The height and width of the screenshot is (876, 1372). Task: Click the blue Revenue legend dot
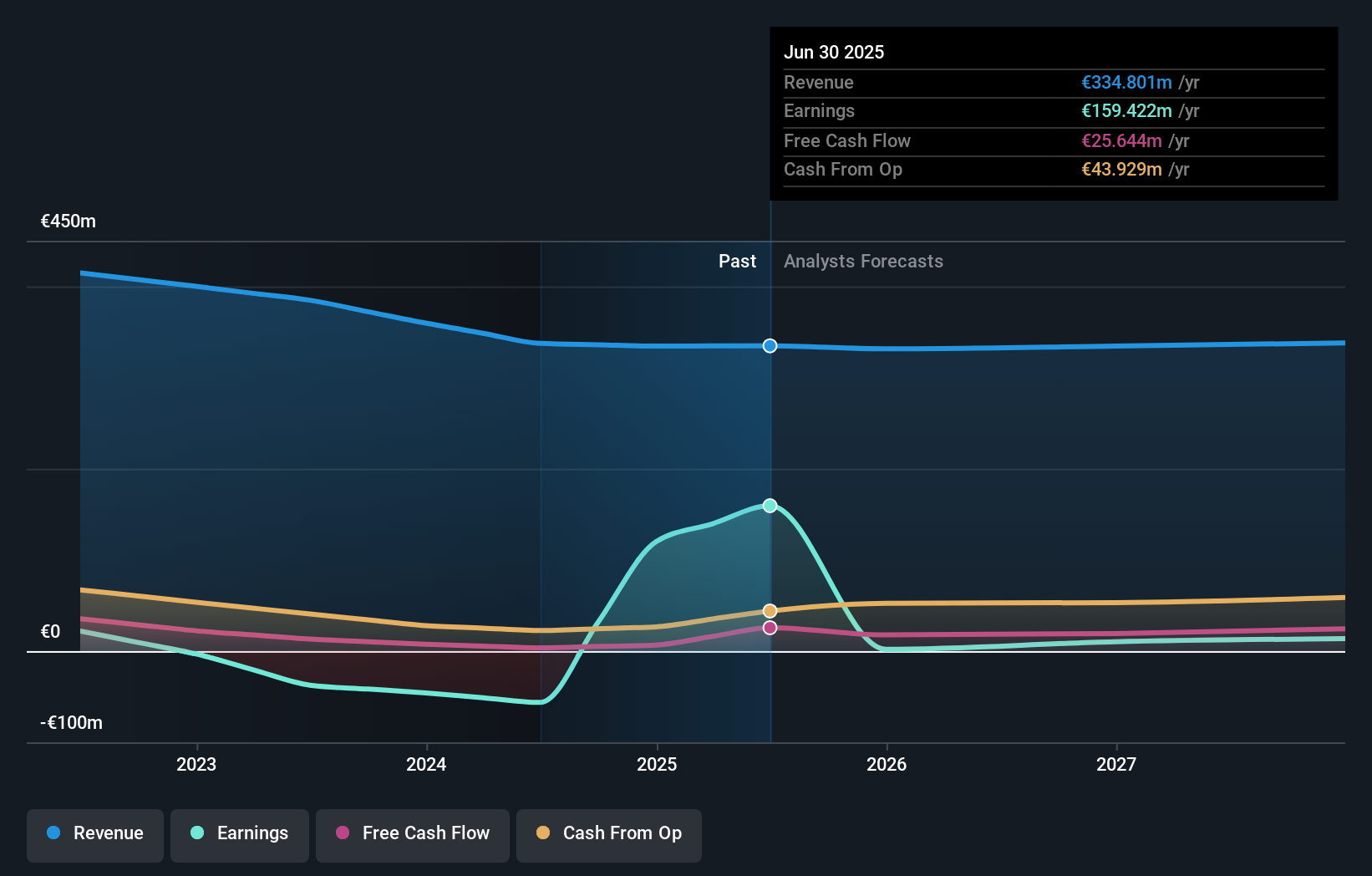pyautogui.click(x=53, y=833)
